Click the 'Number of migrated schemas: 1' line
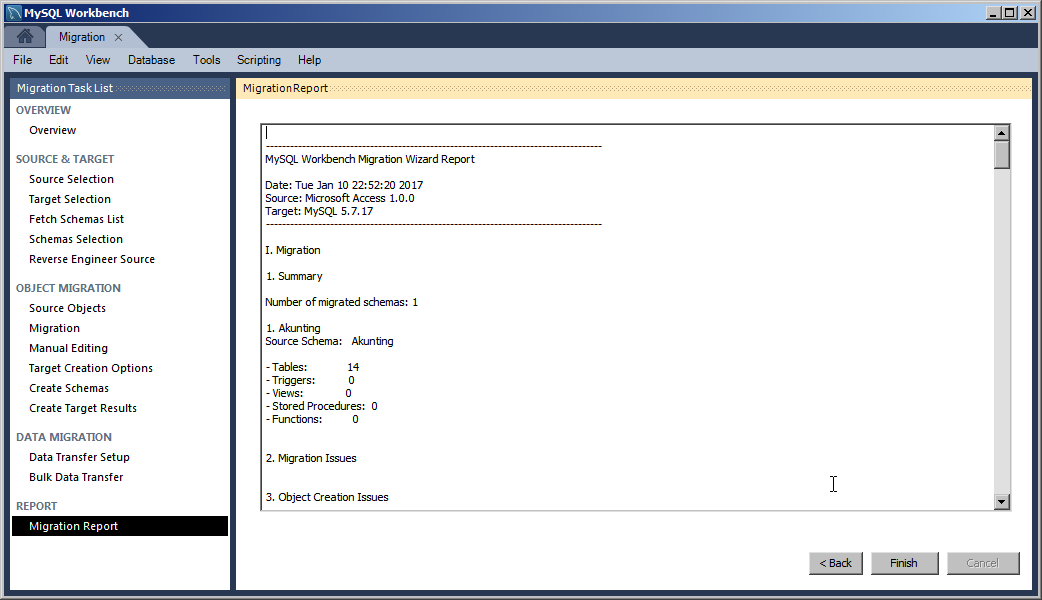Screen dimensions: 1042x600 [x=342, y=302]
